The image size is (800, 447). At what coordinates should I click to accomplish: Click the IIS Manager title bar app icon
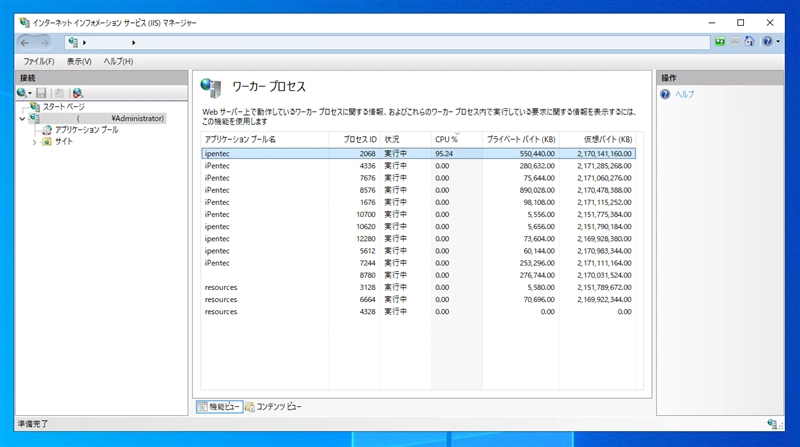click(x=24, y=22)
